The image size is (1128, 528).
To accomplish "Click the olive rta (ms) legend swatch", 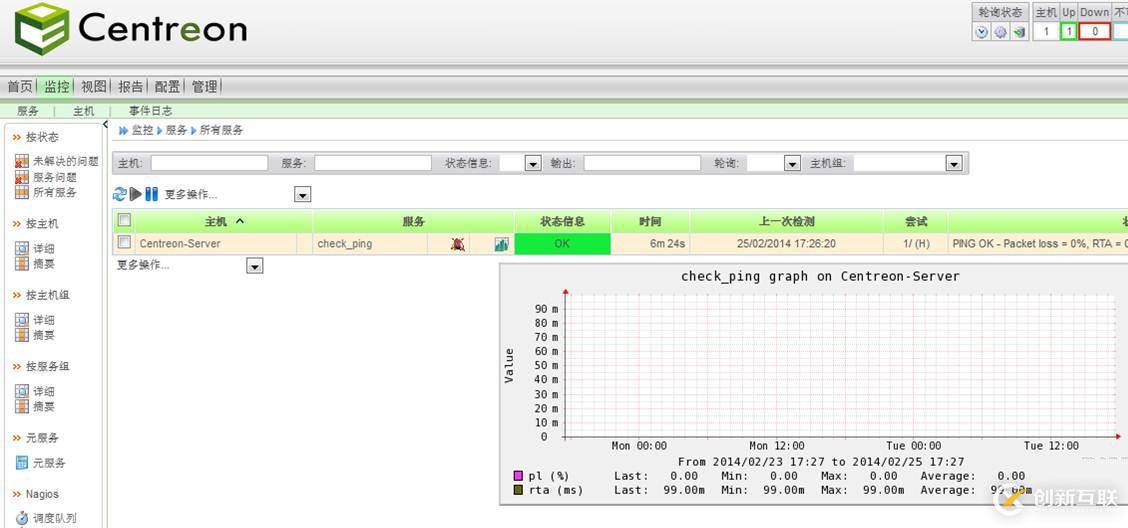I will pos(518,491).
